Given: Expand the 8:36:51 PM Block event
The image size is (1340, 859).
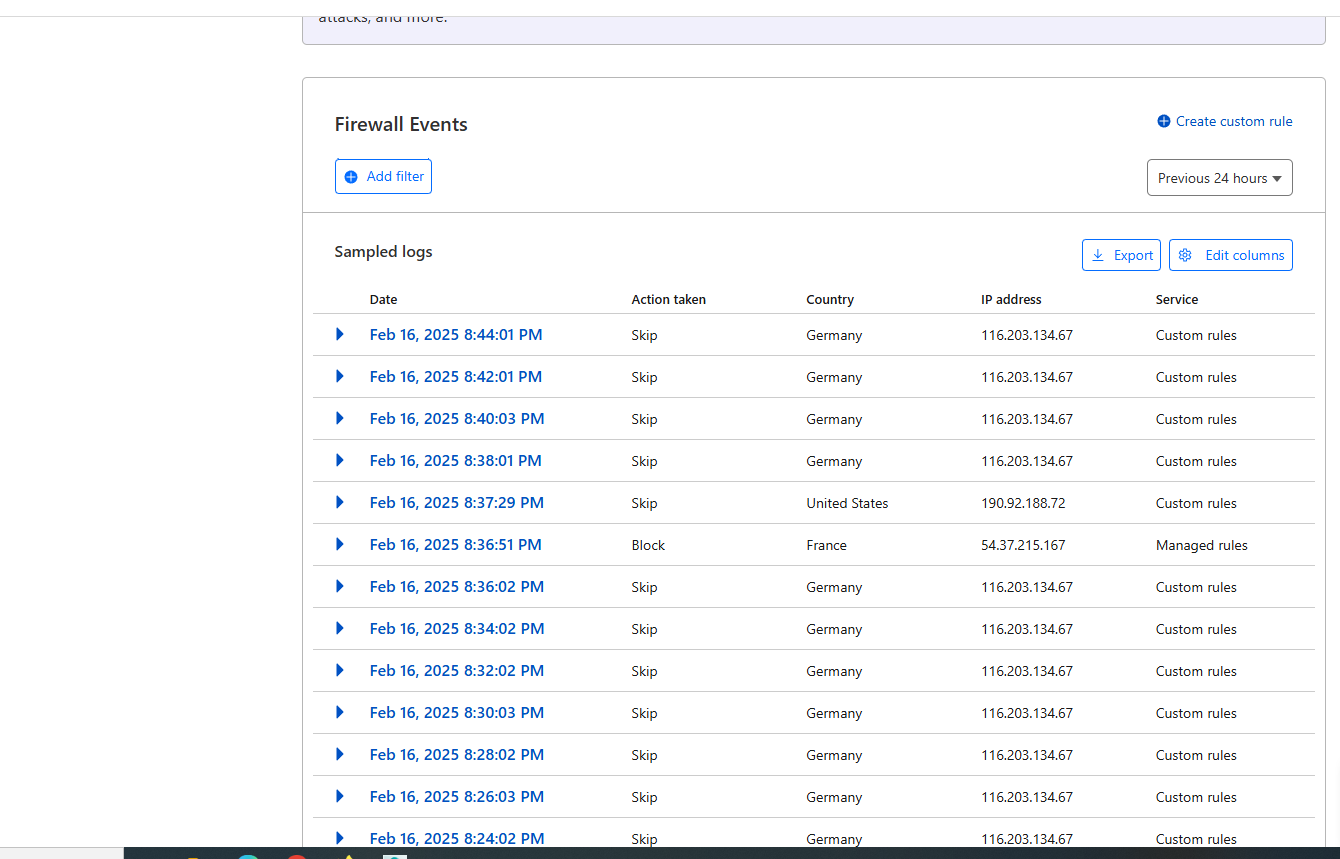Looking at the screenshot, I should [x=340, y=544].
